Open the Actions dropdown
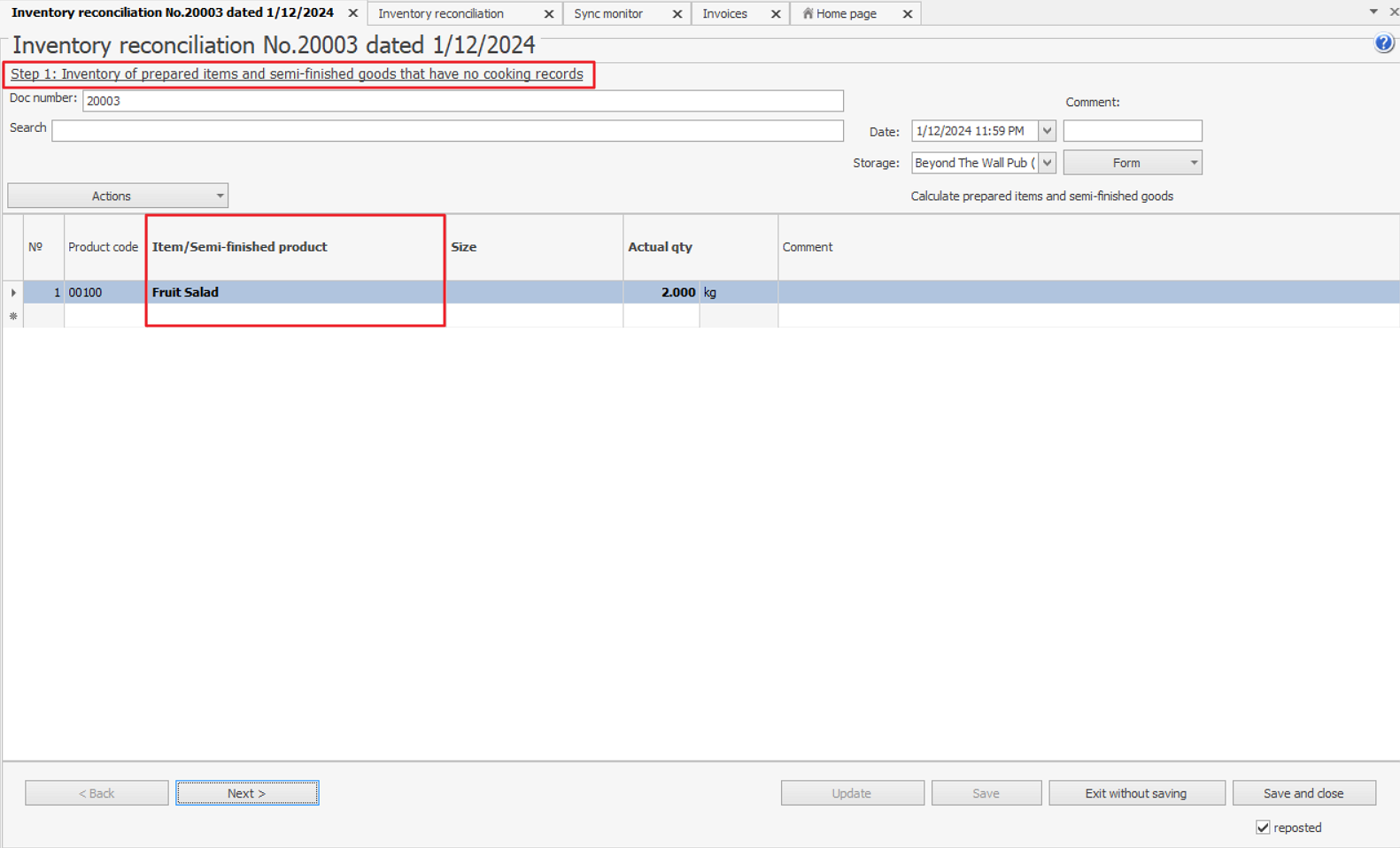Image resolution: width=1400 pixels, height=848 pixels. [118, 196]
